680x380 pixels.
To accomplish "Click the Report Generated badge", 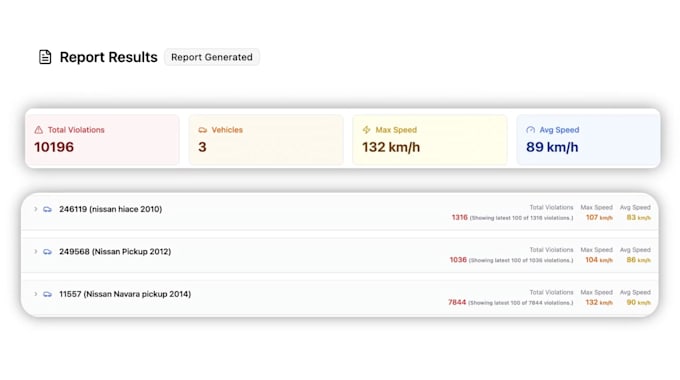I will (x=212, y=57).
